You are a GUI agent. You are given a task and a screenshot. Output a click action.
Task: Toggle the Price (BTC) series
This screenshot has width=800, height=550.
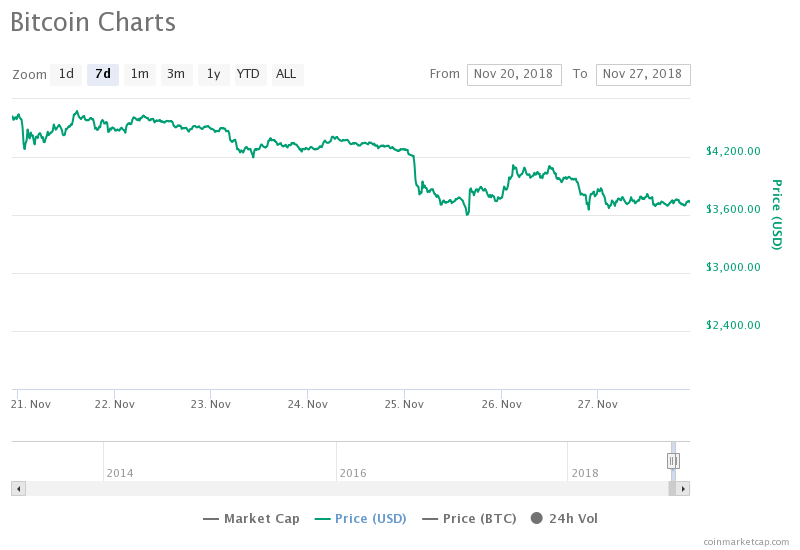tap(469, 518)
